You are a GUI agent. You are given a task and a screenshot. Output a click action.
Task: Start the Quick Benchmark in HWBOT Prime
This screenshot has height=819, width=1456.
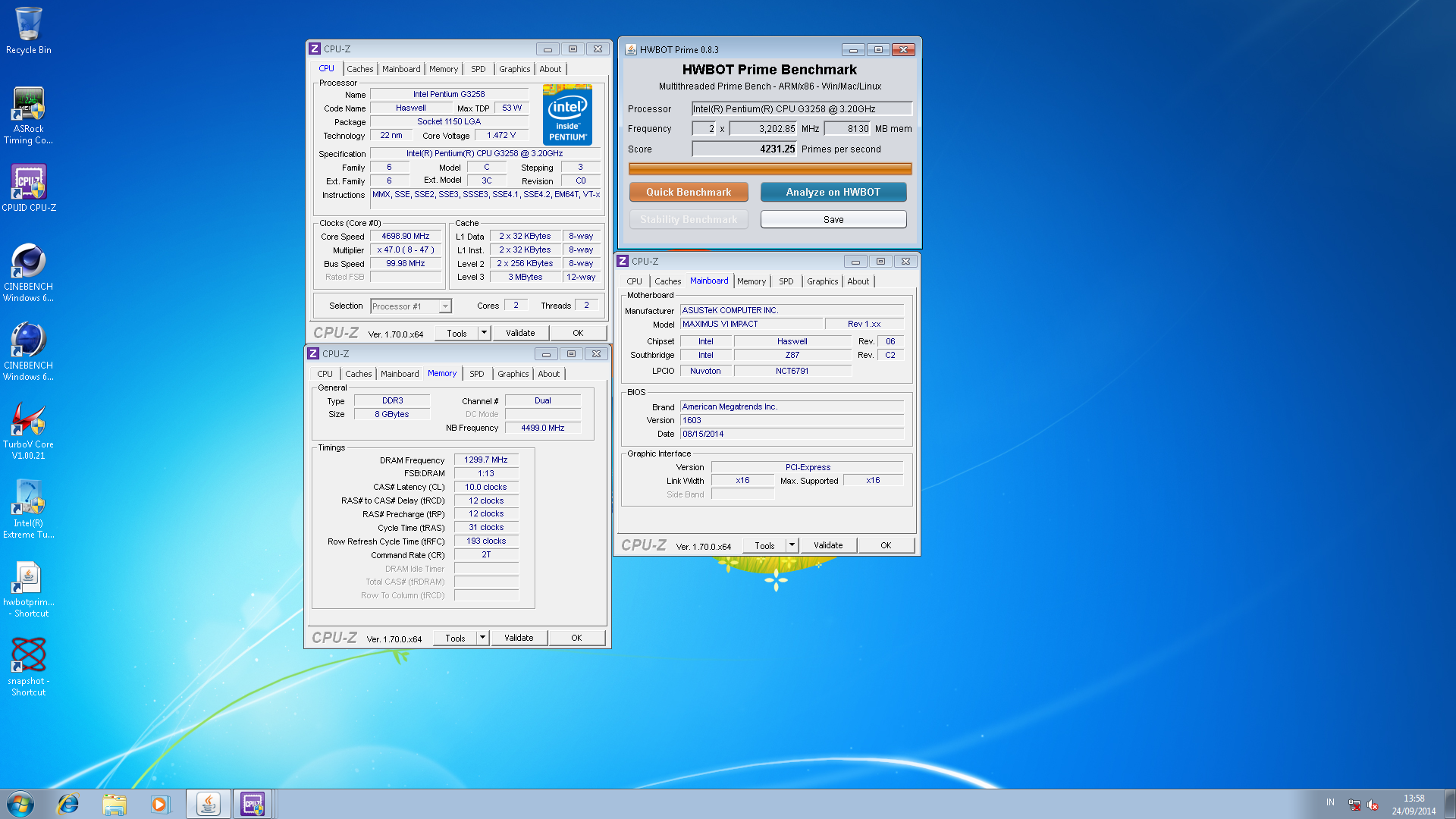[689, 192]
